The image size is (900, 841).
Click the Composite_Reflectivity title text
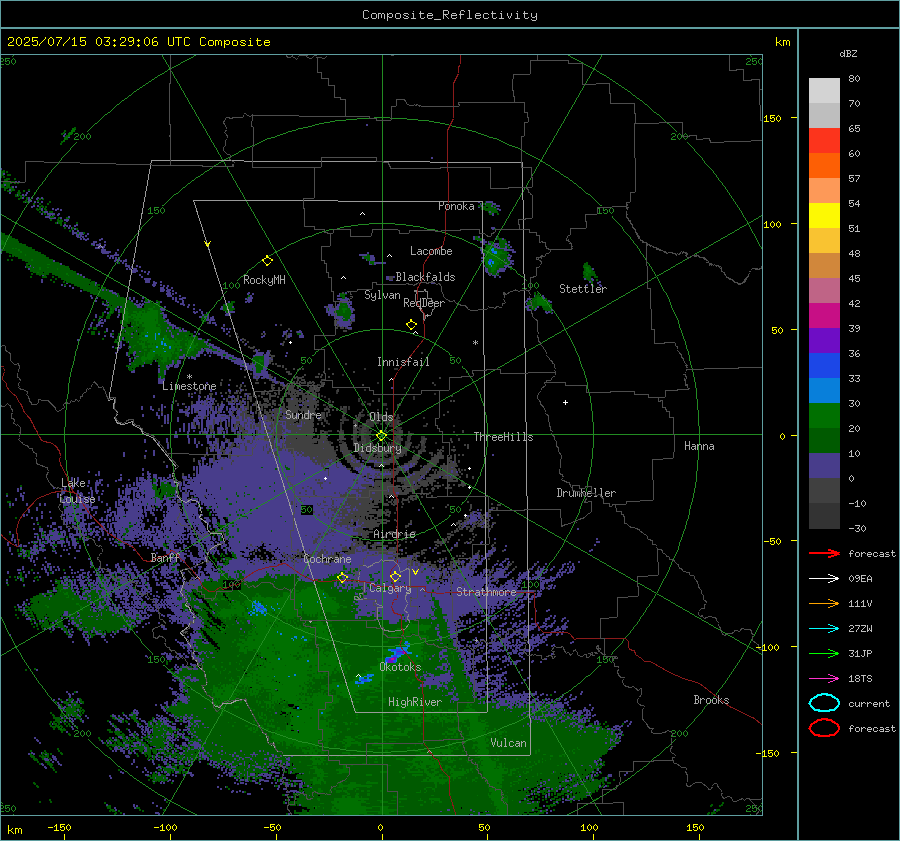point(450,15)
